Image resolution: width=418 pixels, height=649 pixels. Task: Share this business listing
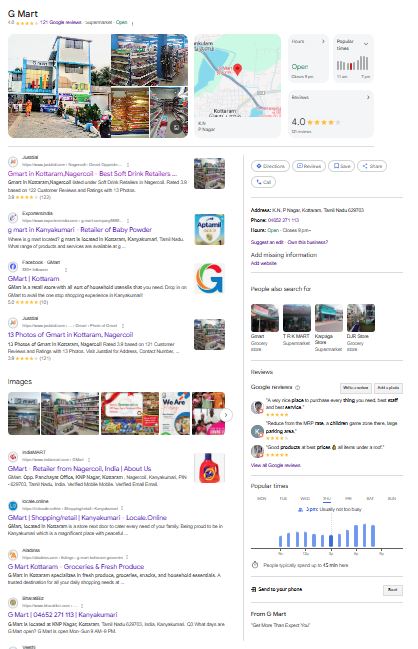tap(372, 166)
